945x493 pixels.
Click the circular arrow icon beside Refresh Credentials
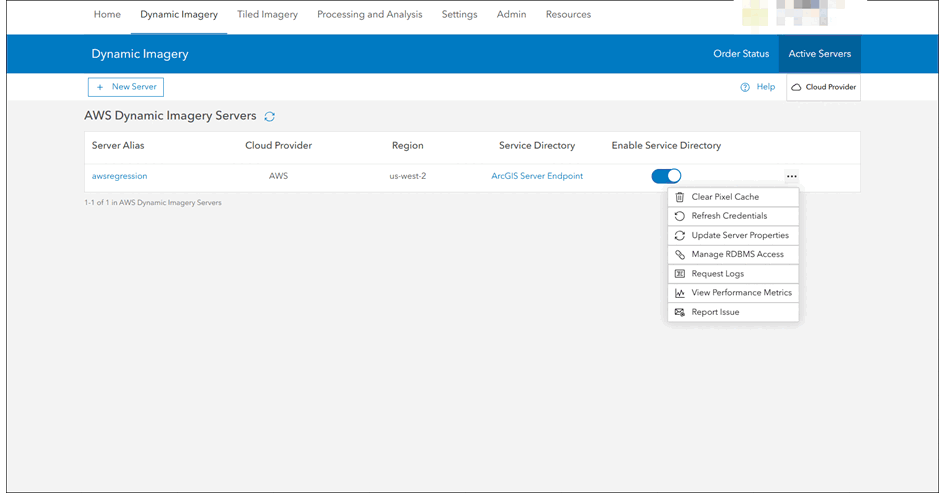point(679,216)
